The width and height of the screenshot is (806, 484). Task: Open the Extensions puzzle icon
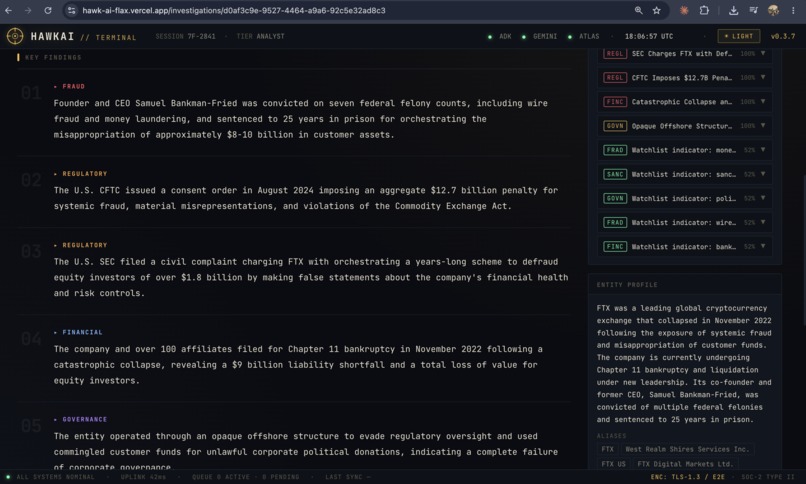point(704,10)
